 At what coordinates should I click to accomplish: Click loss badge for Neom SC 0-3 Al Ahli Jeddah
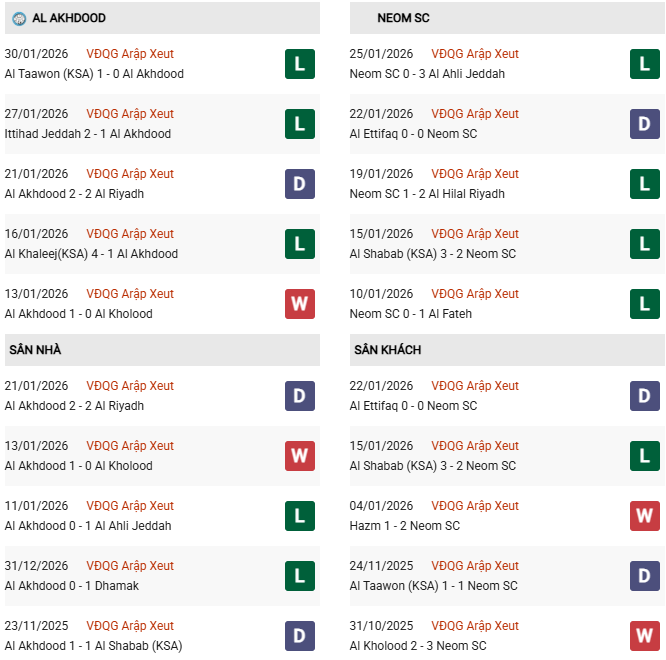(644, 64)
